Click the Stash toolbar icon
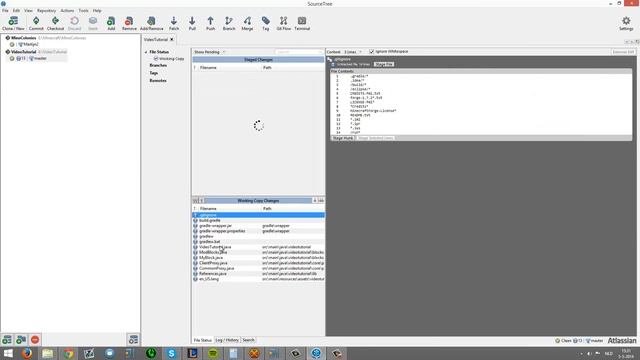640x360 pixels. click(93, 23)
